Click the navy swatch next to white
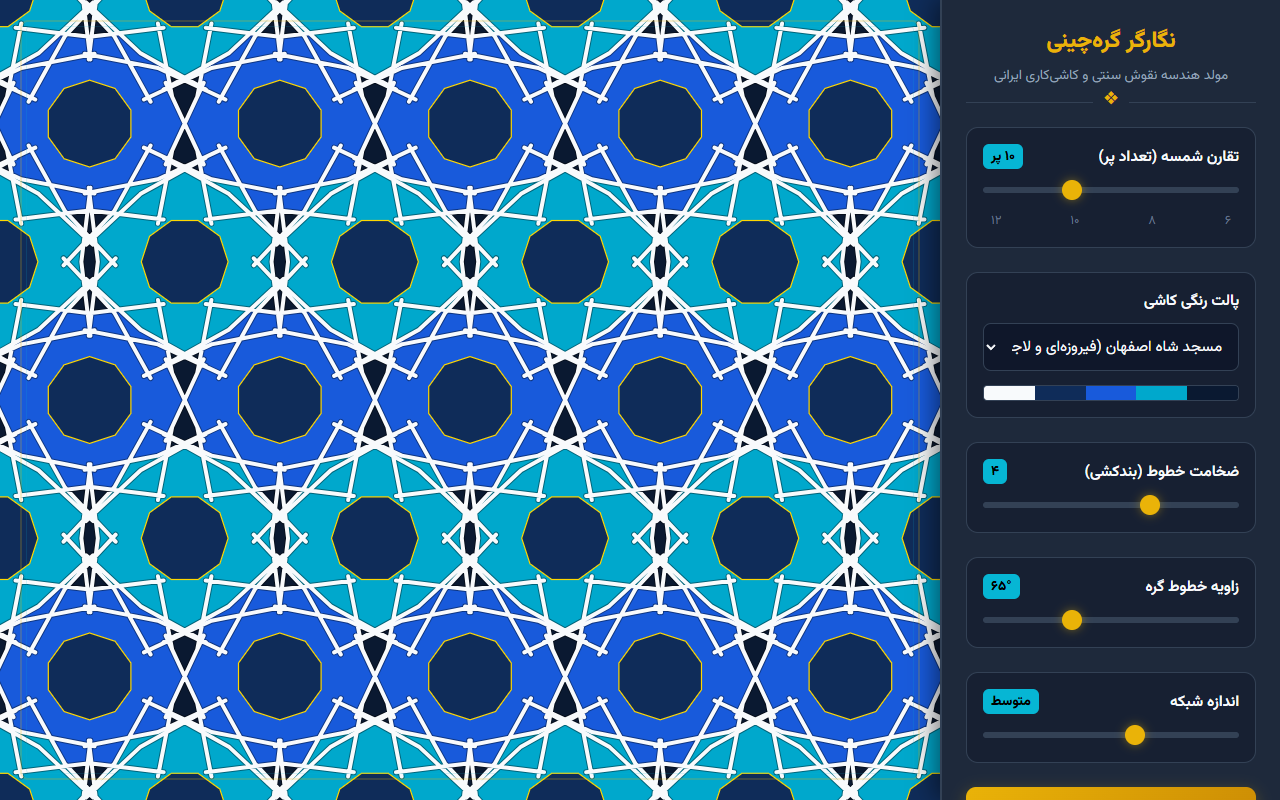 coord(1060,393)
